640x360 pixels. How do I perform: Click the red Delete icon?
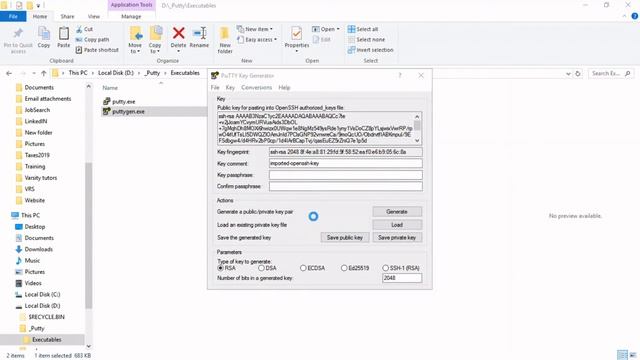178,33
